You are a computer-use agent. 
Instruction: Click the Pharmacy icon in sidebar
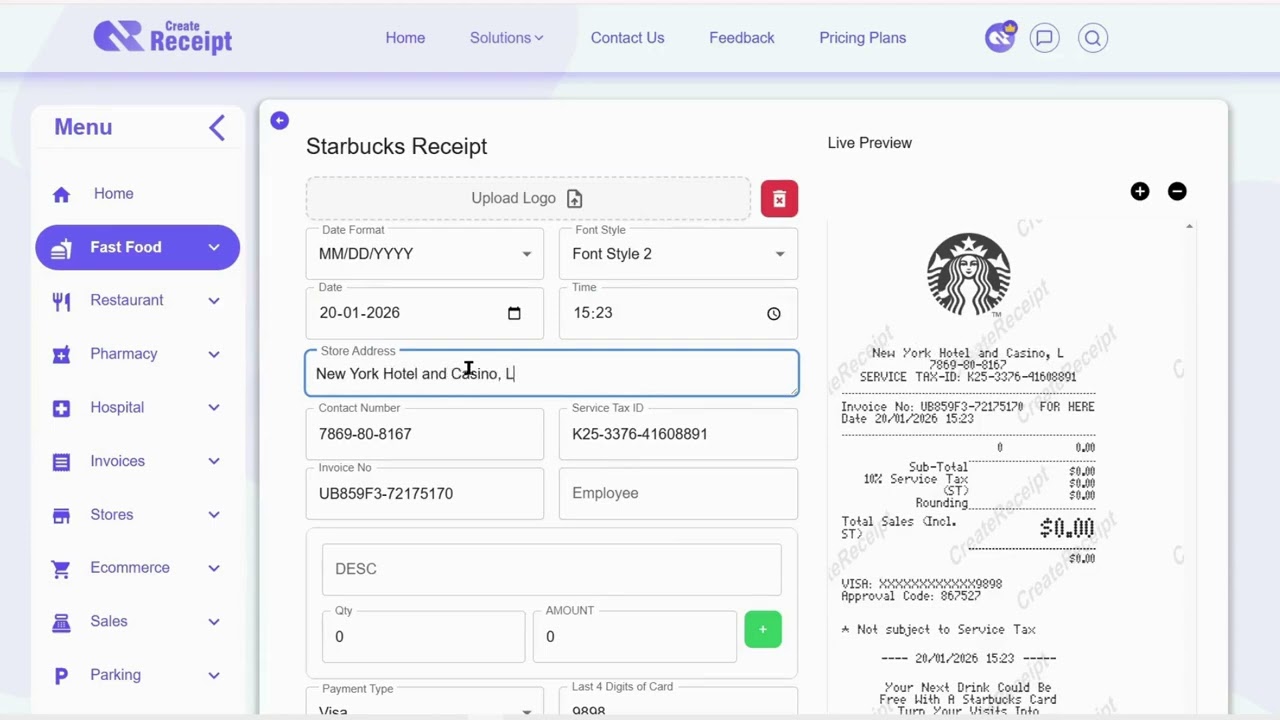61,354
